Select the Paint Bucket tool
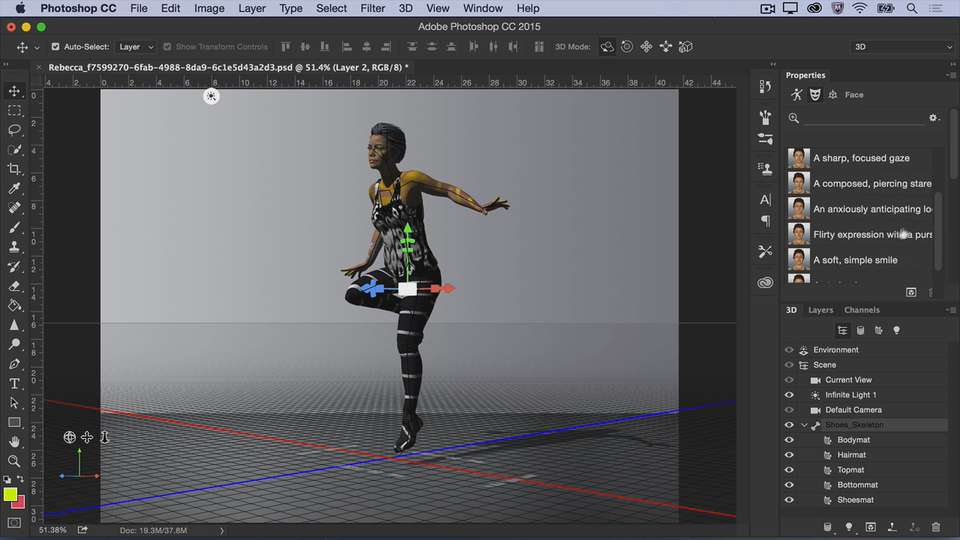 coord(14,305)
